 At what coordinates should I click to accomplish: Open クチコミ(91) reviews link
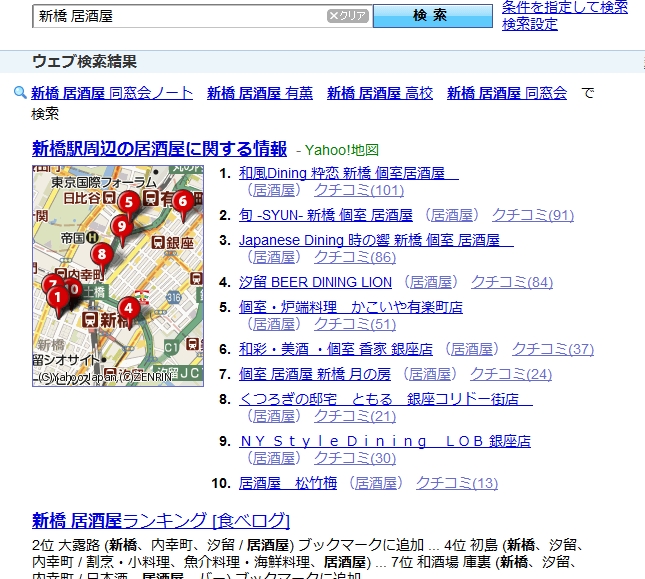coord(533,215)
